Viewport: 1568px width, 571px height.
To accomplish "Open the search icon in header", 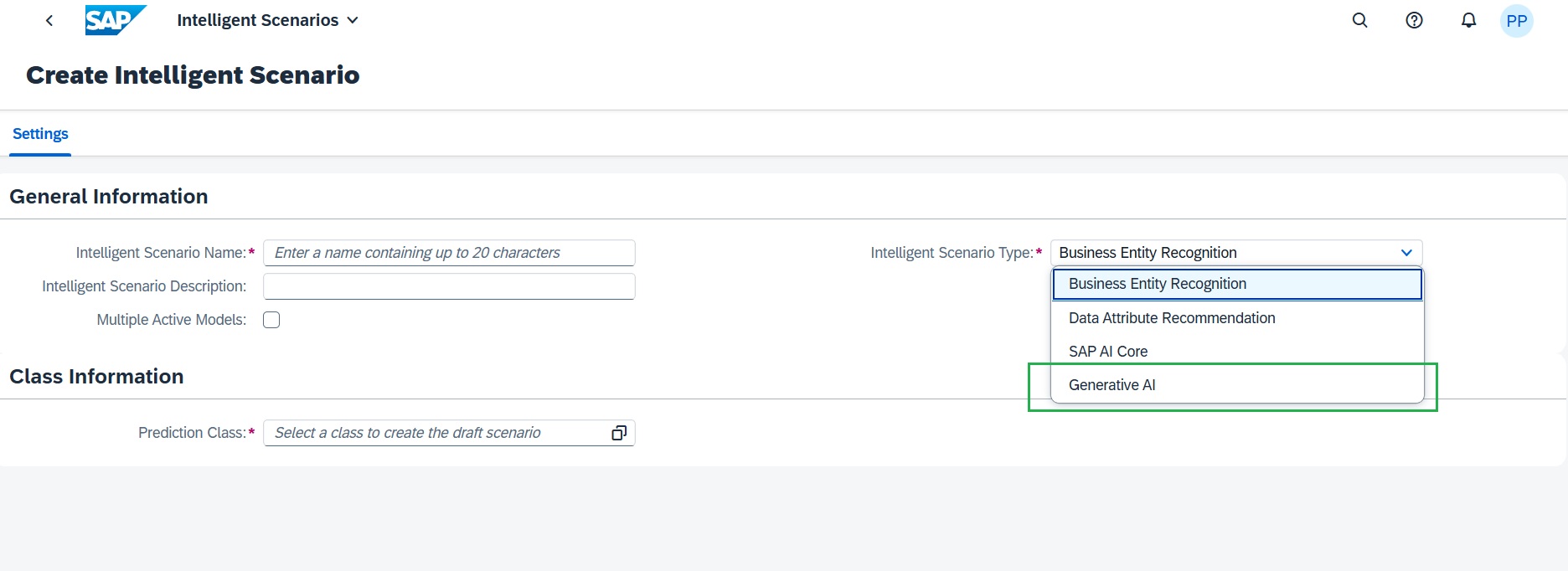I will tap(1360, 20).
